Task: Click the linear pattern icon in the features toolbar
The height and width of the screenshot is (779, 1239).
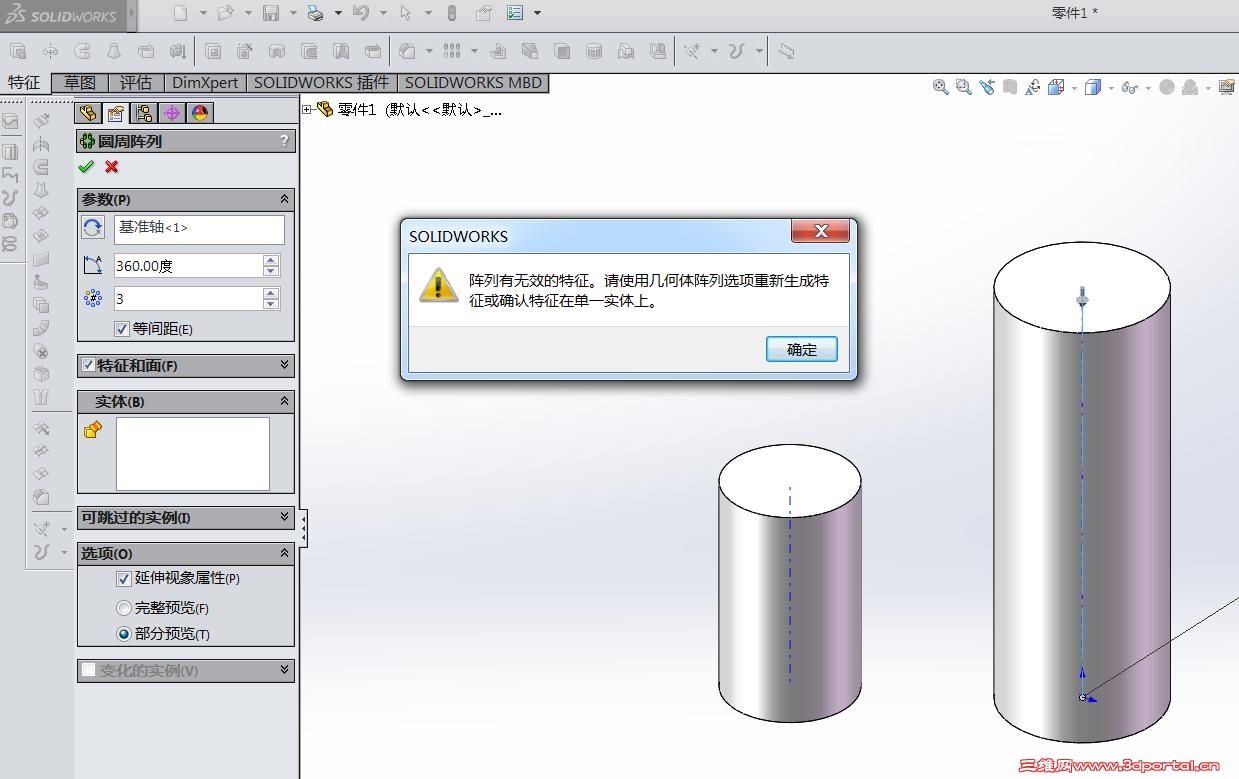Action: pyautogui.click(x=452, y=50)
